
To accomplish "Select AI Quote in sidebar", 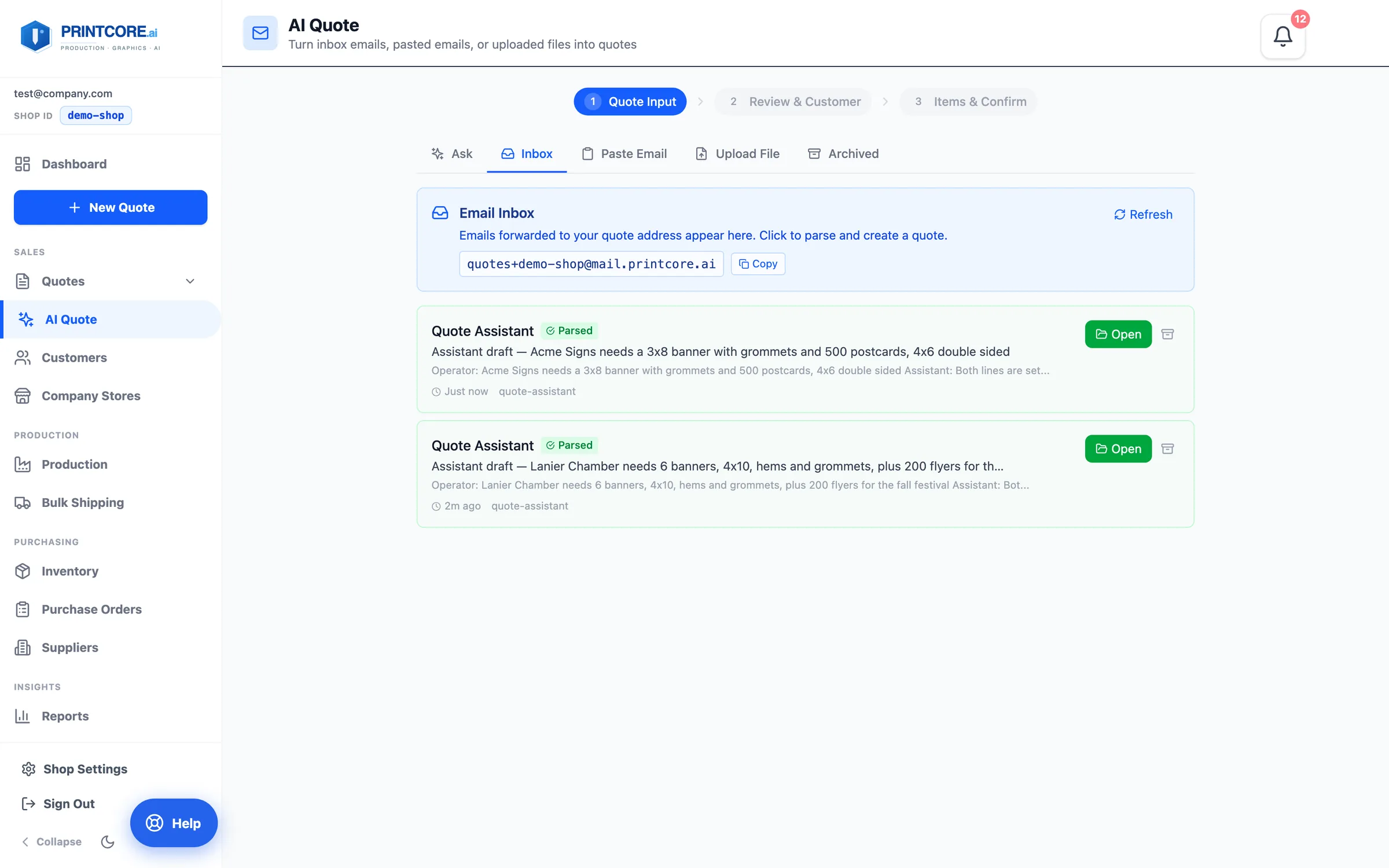I will 111,319.
